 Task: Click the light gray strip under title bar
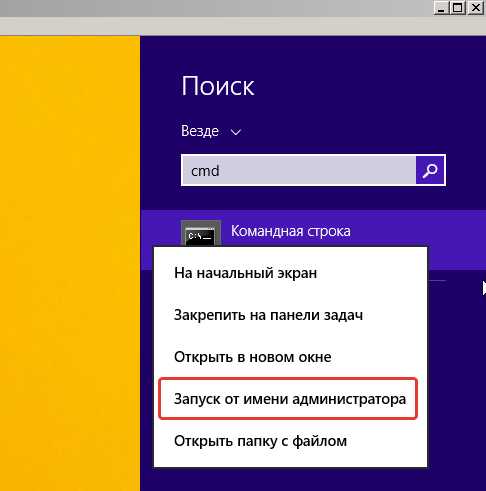click(x=243, y=26)
